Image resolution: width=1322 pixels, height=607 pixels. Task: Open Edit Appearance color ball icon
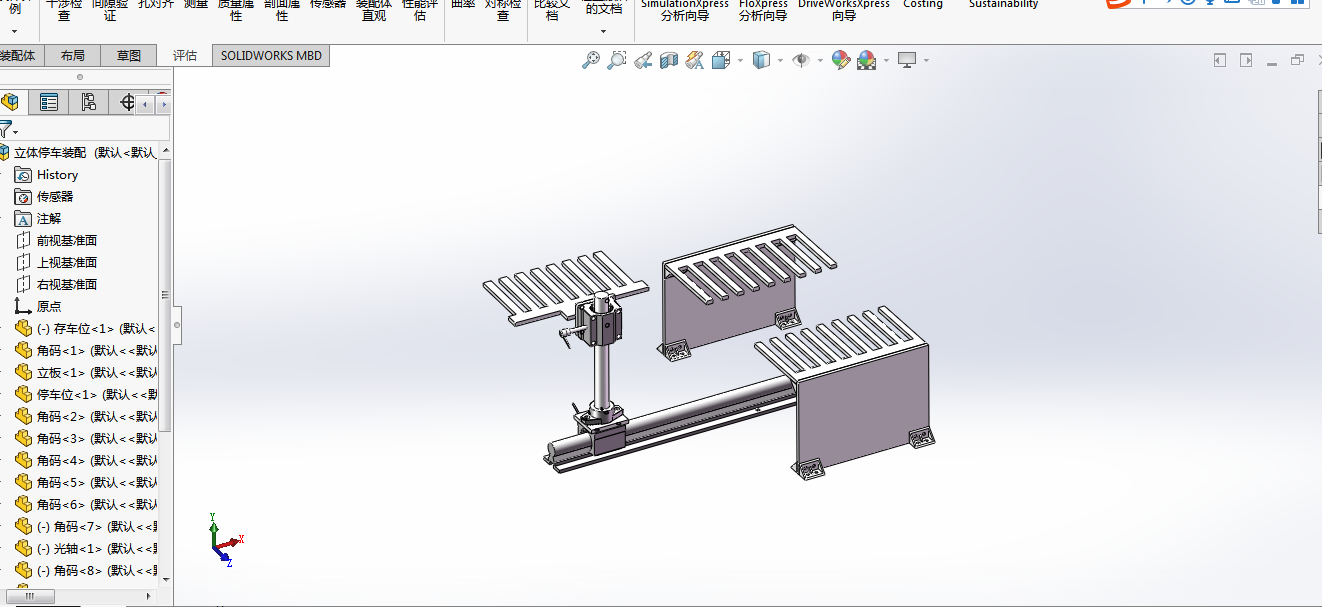[x=840, y=60]
